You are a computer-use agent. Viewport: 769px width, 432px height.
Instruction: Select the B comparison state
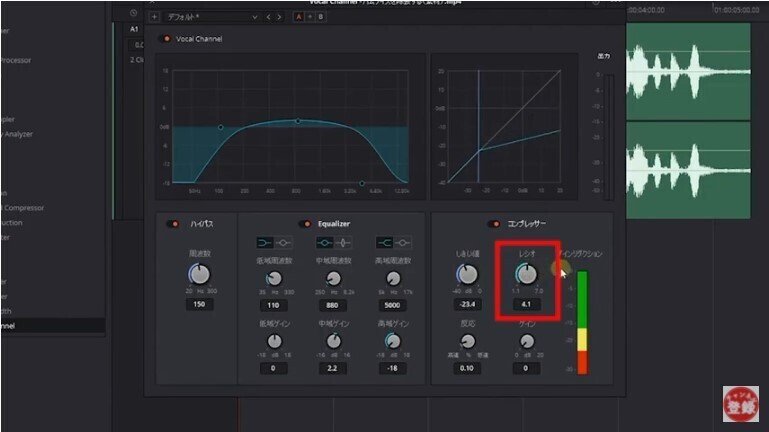(x=321, y=17)
